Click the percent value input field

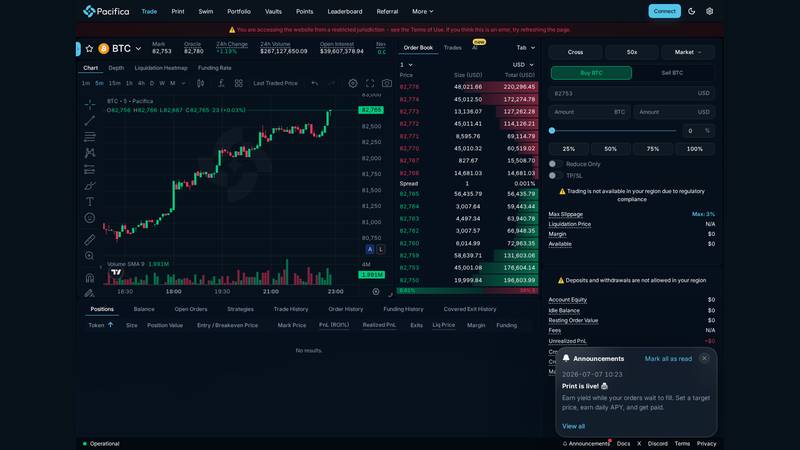[697, 131]
